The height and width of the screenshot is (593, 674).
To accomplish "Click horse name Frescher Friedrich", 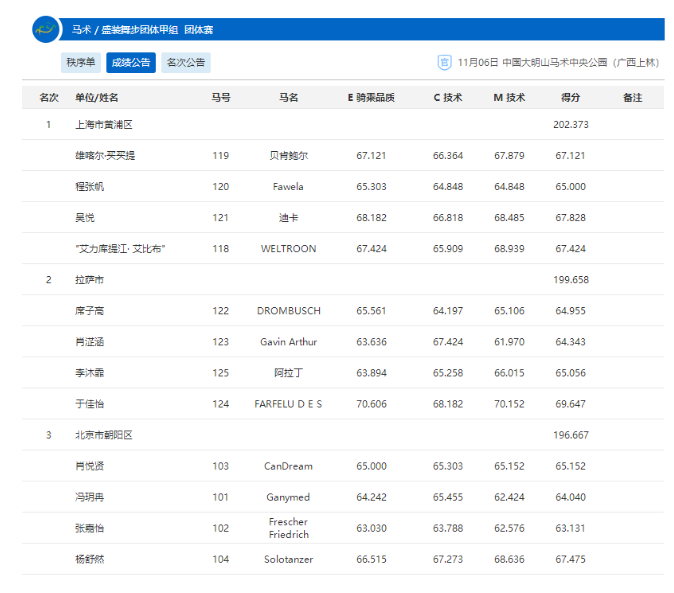I will pos(288,528).
